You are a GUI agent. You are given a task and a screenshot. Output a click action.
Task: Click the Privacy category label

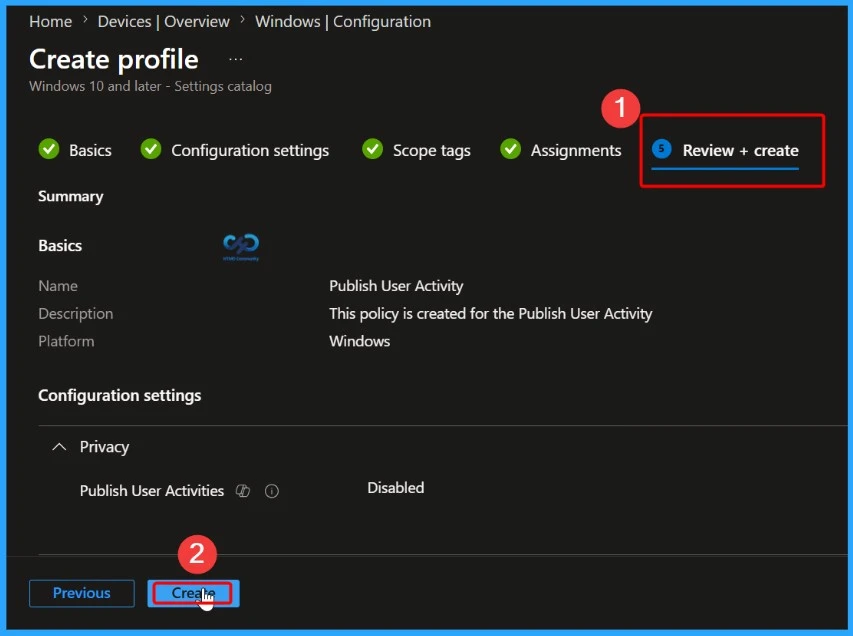point(104,447)
